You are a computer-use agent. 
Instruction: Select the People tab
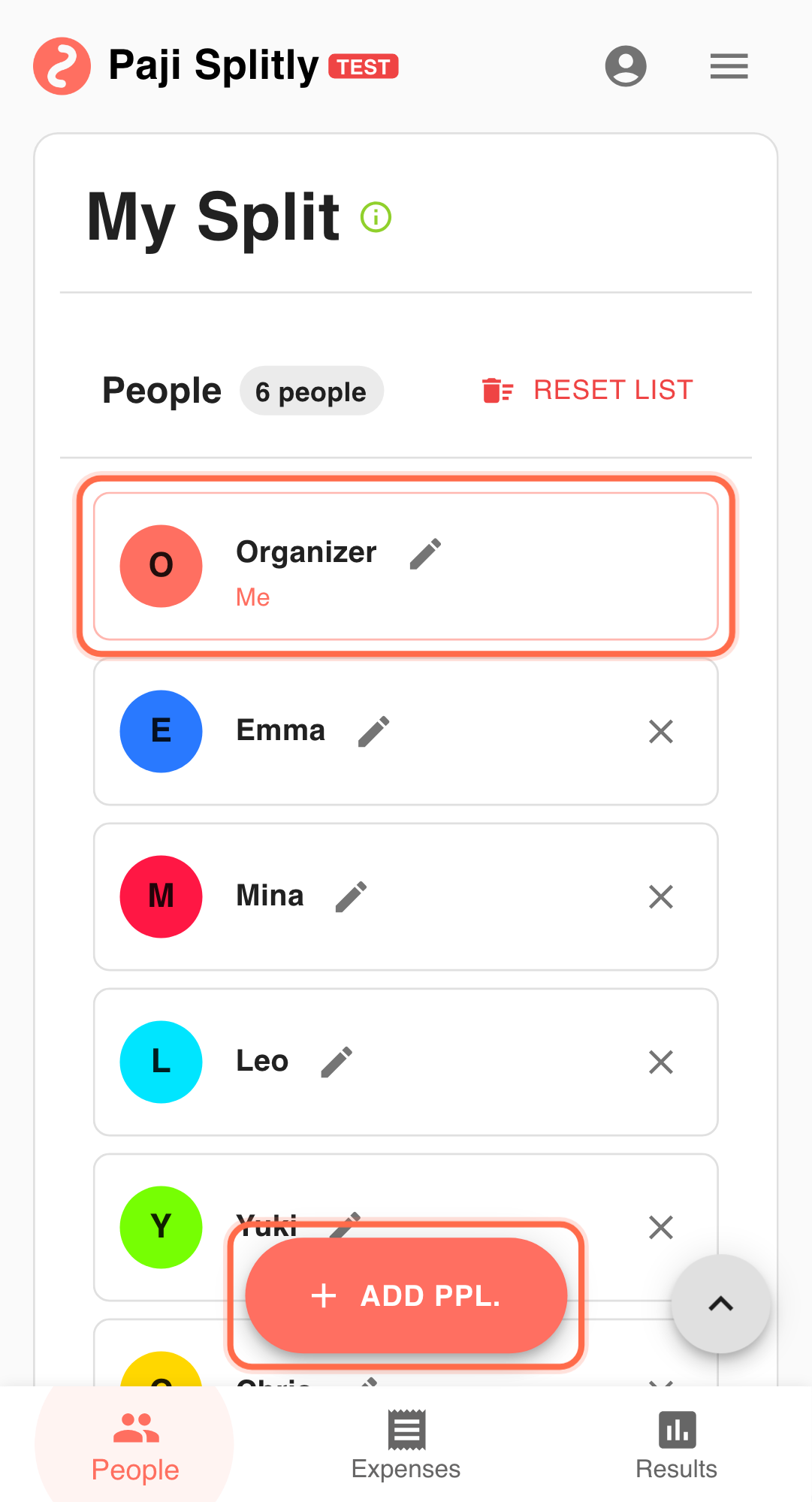pos(134,1443)
